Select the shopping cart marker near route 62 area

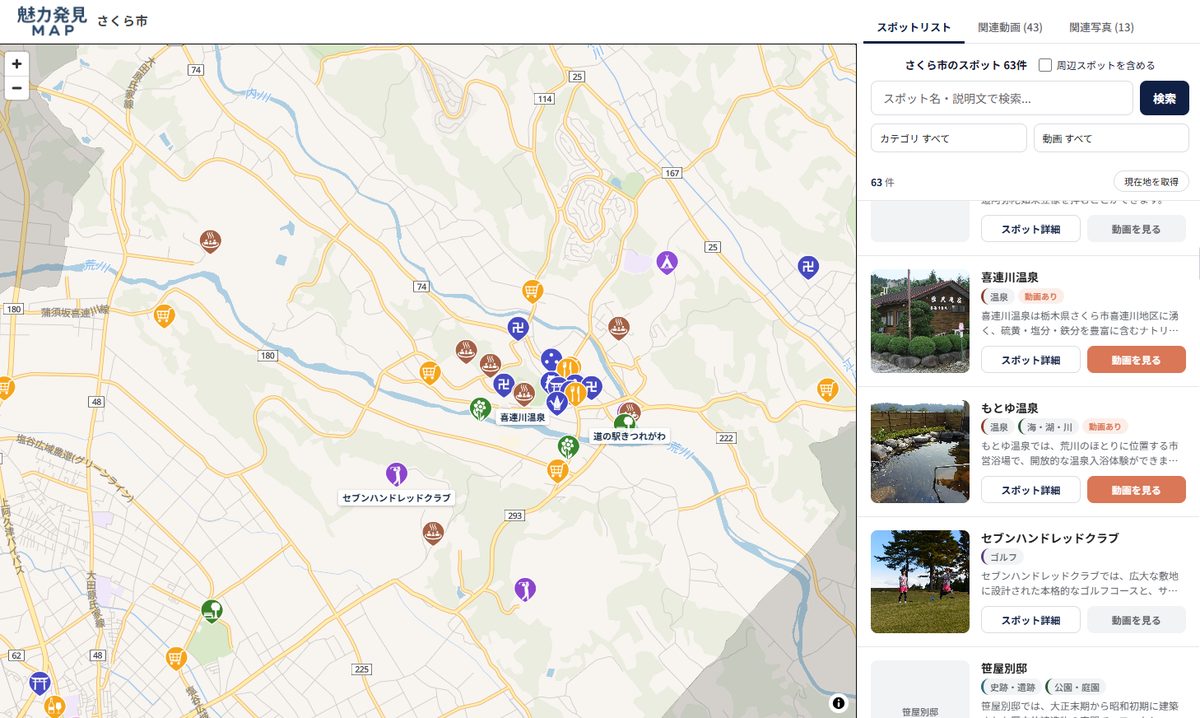176,659
